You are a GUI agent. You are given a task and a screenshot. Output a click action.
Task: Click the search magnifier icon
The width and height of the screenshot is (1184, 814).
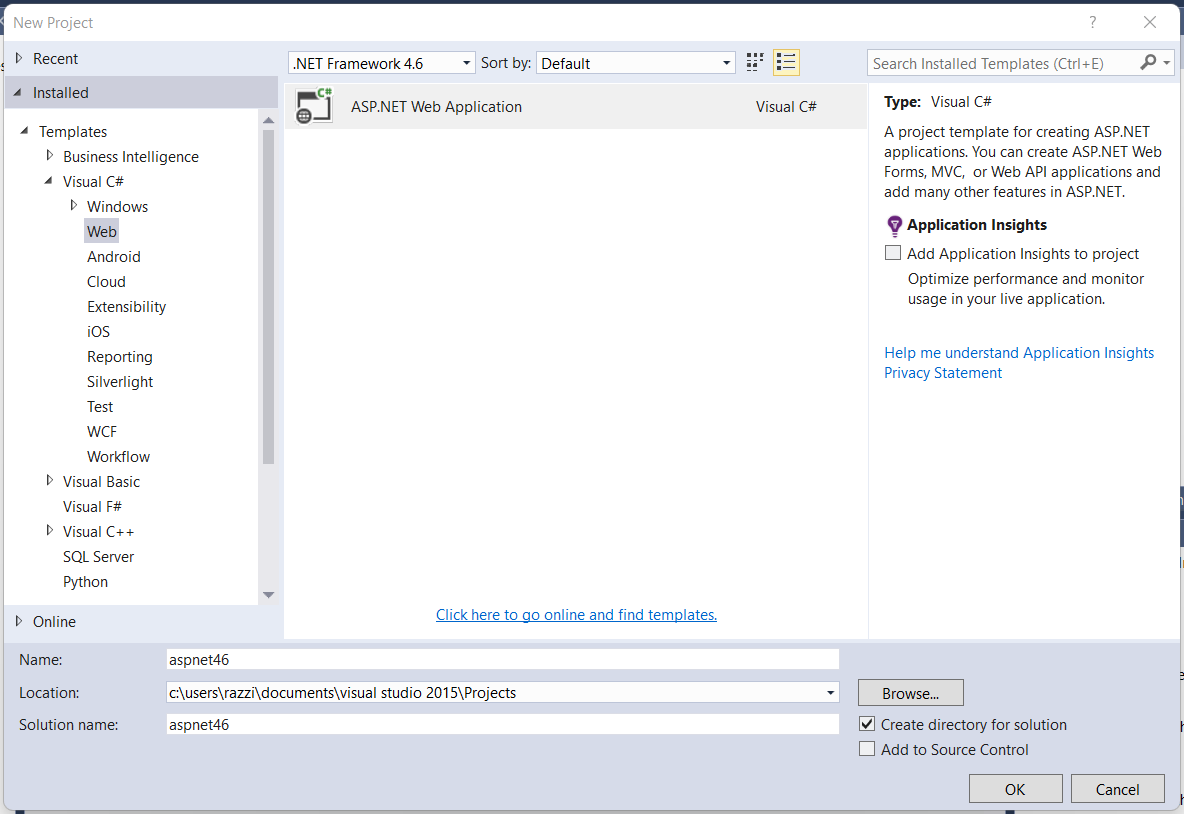[x=1148, y=63]
